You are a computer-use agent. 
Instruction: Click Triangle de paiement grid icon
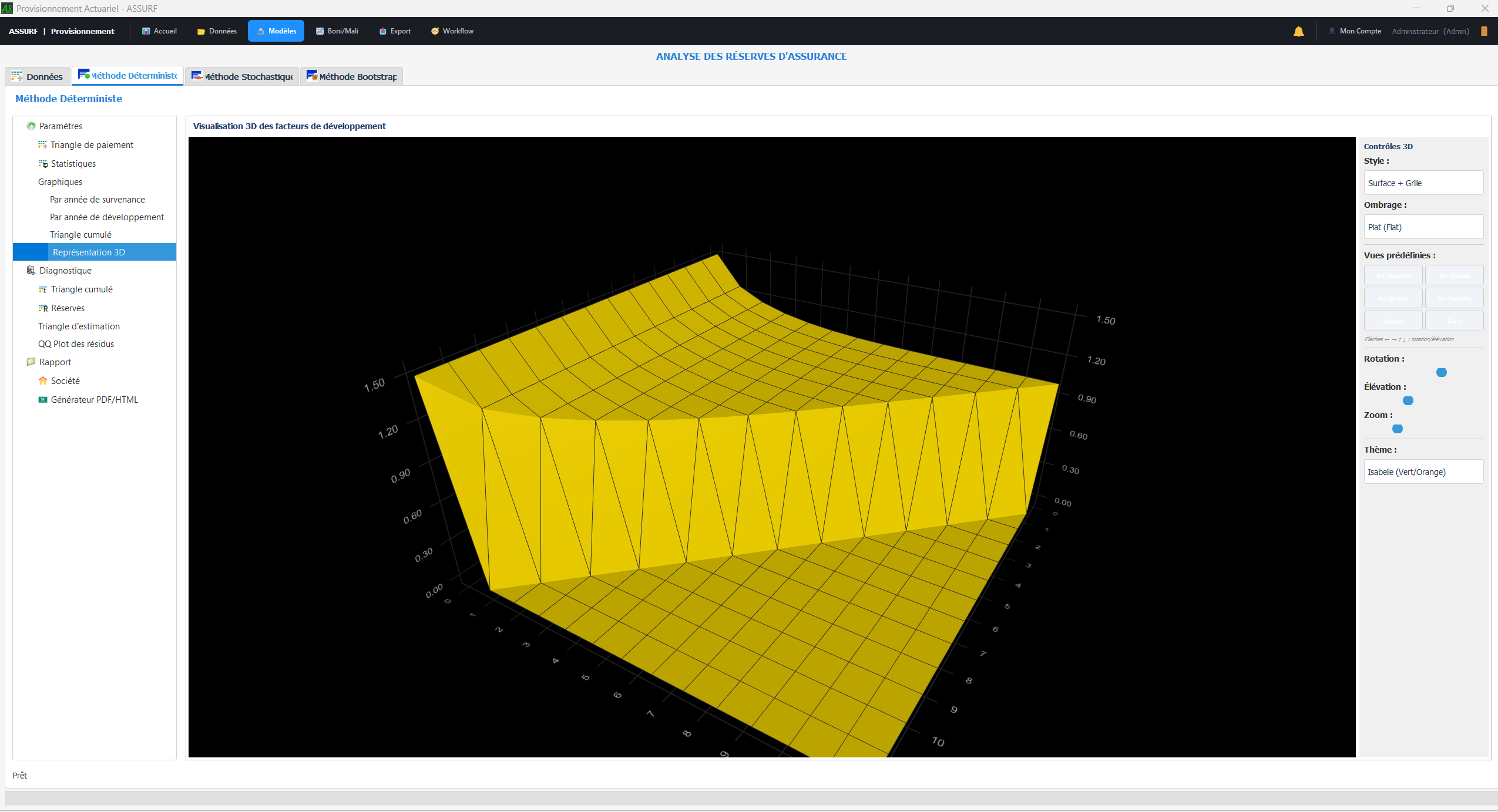pyautogui.click(x=42, y=144)
